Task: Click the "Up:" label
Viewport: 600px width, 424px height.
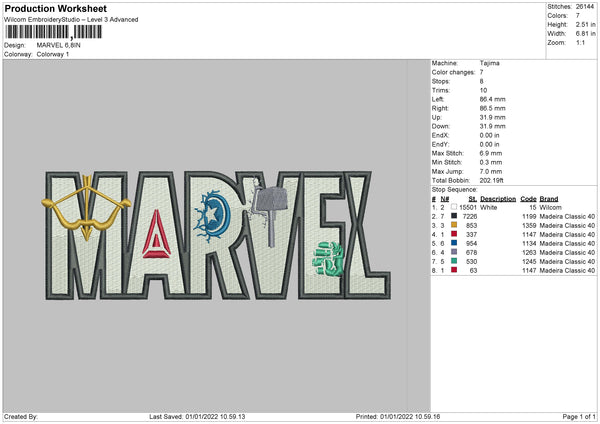Action: [437, 117]
